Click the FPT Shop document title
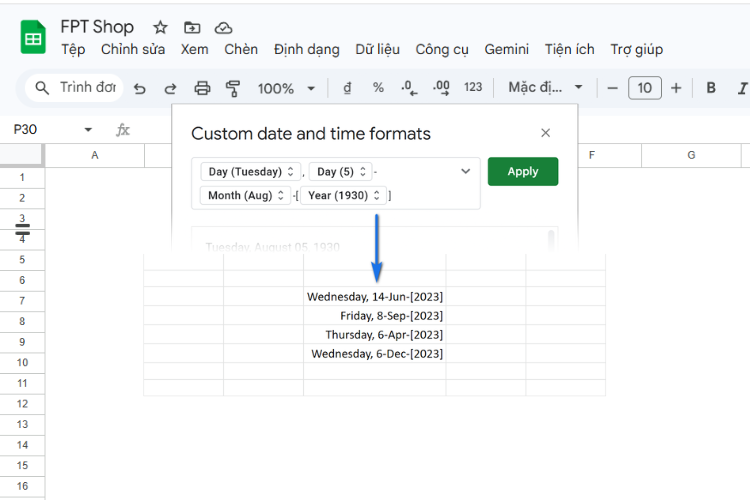The image size is (750, 500). (x=97, y=27)
